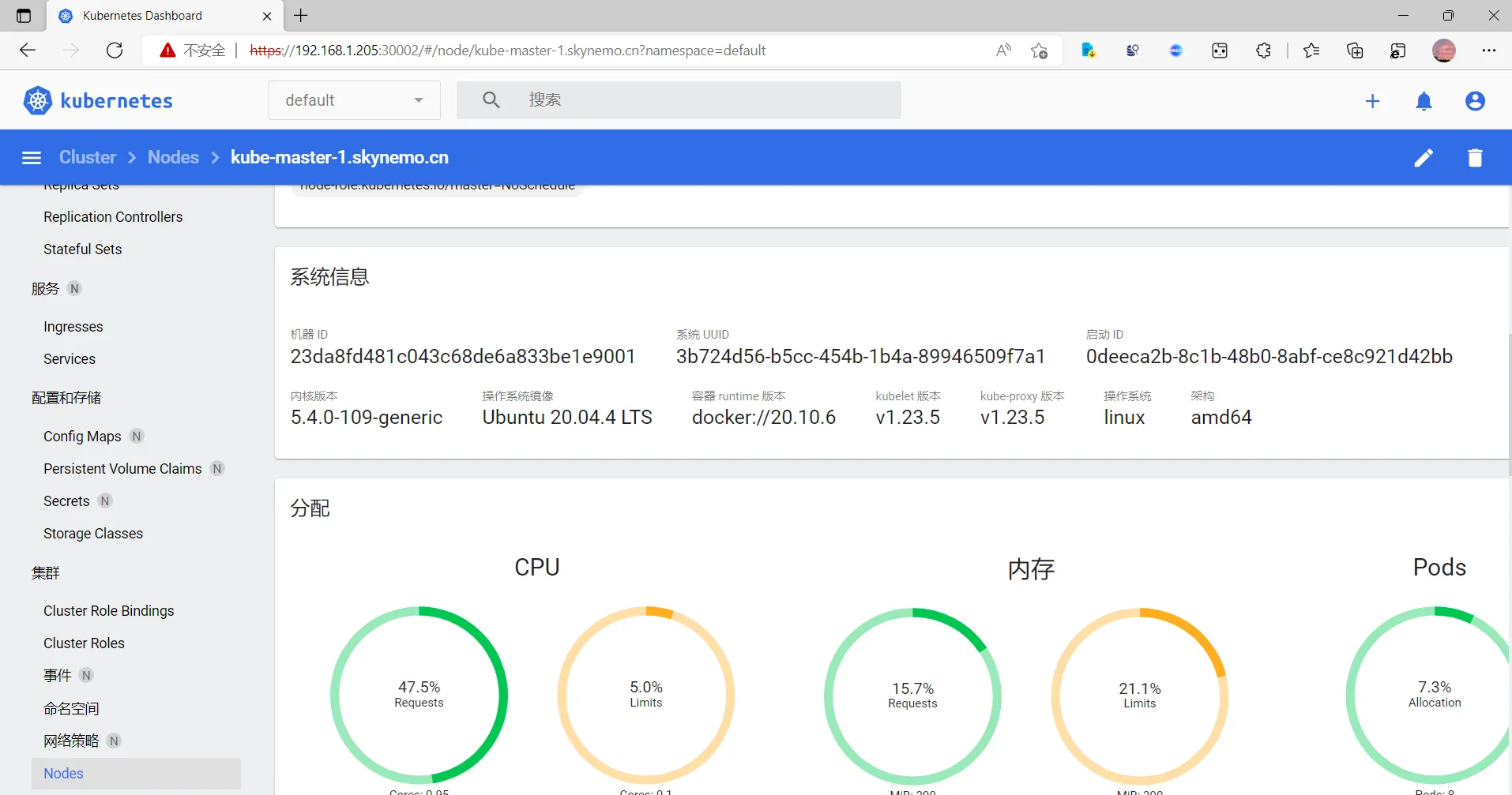1512x795 pixels.
Task: Open Config Maps in sidebar
Action: tap(82, 437)
